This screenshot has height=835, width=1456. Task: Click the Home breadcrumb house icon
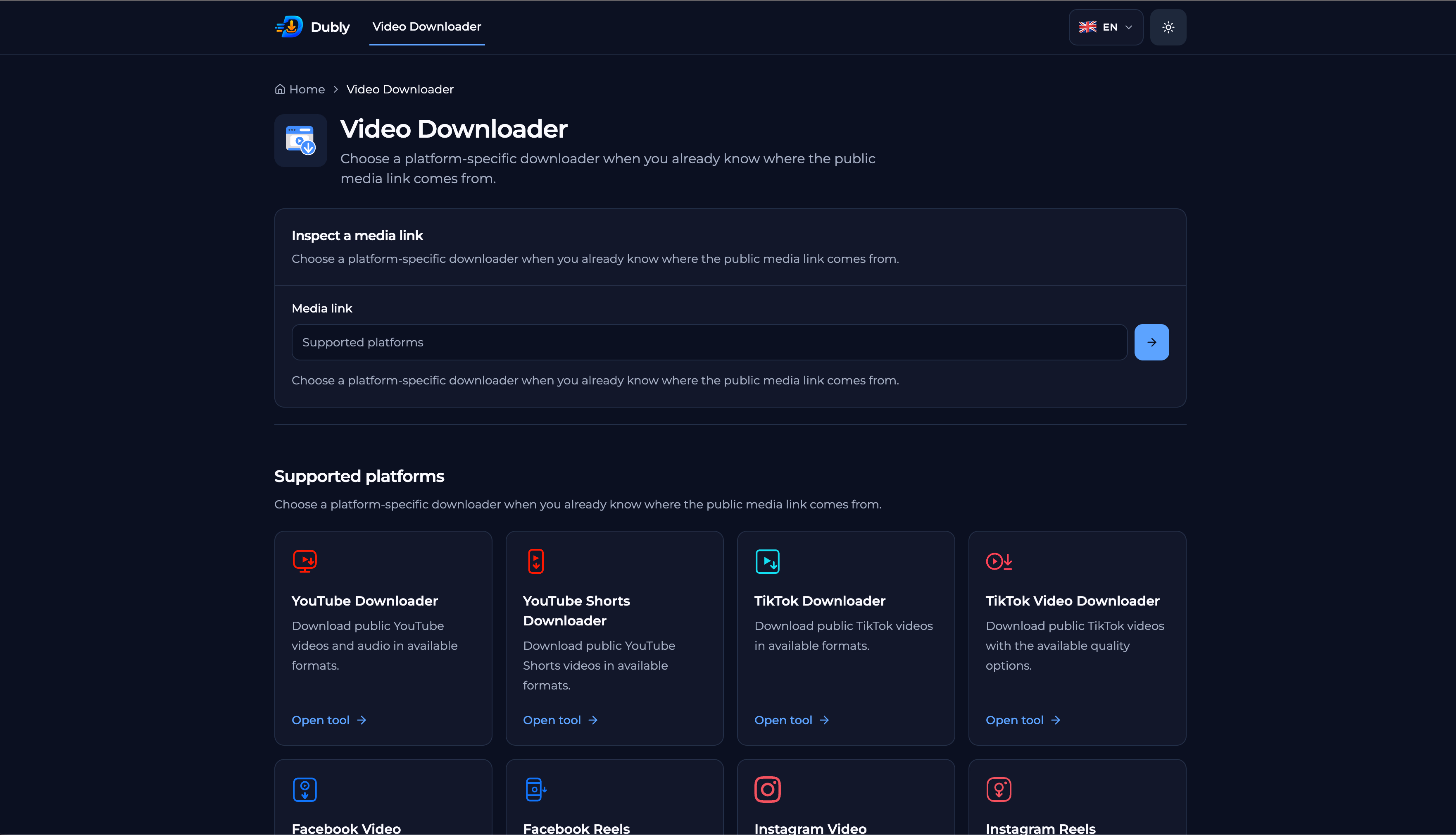[280, 89]
